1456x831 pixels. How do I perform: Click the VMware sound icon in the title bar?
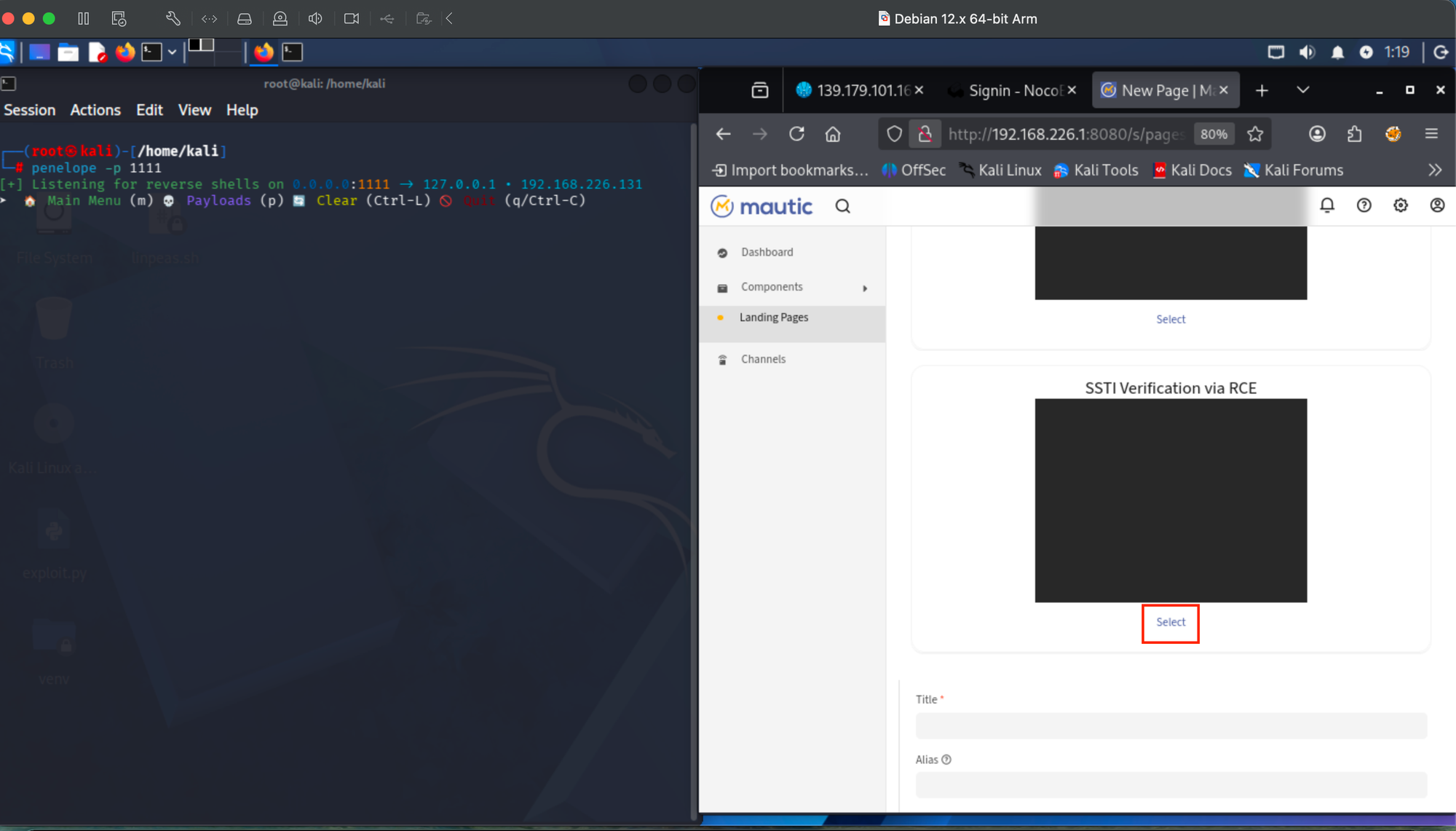(x=315, y=18)
